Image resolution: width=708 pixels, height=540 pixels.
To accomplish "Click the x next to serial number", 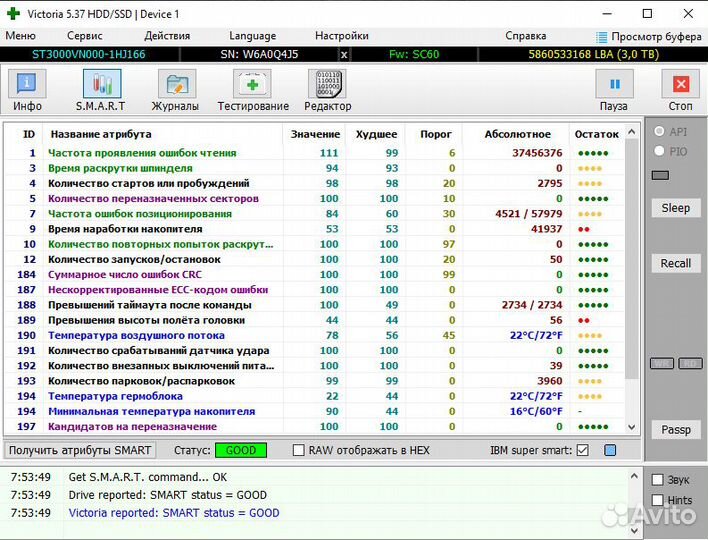I will pyautogui.click(x=344, y=55).
